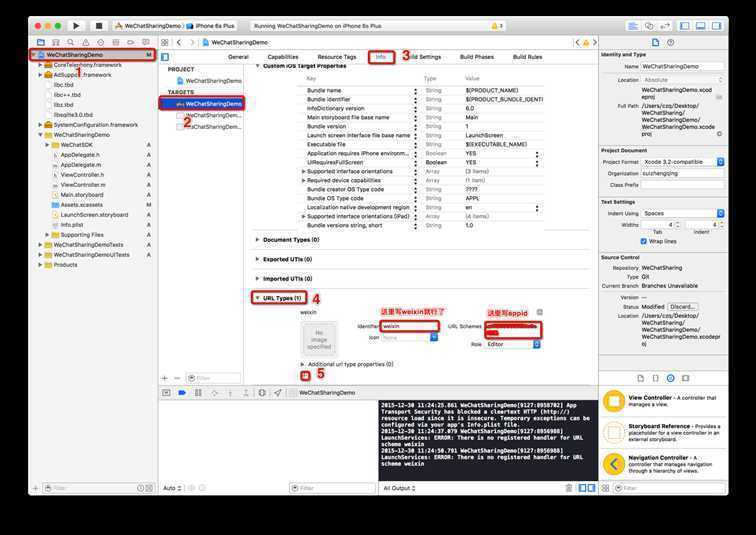Image resolution: width=756 pixels, height=535 pixels.
Task: Open the file inspector
Action: pos(655,42)
